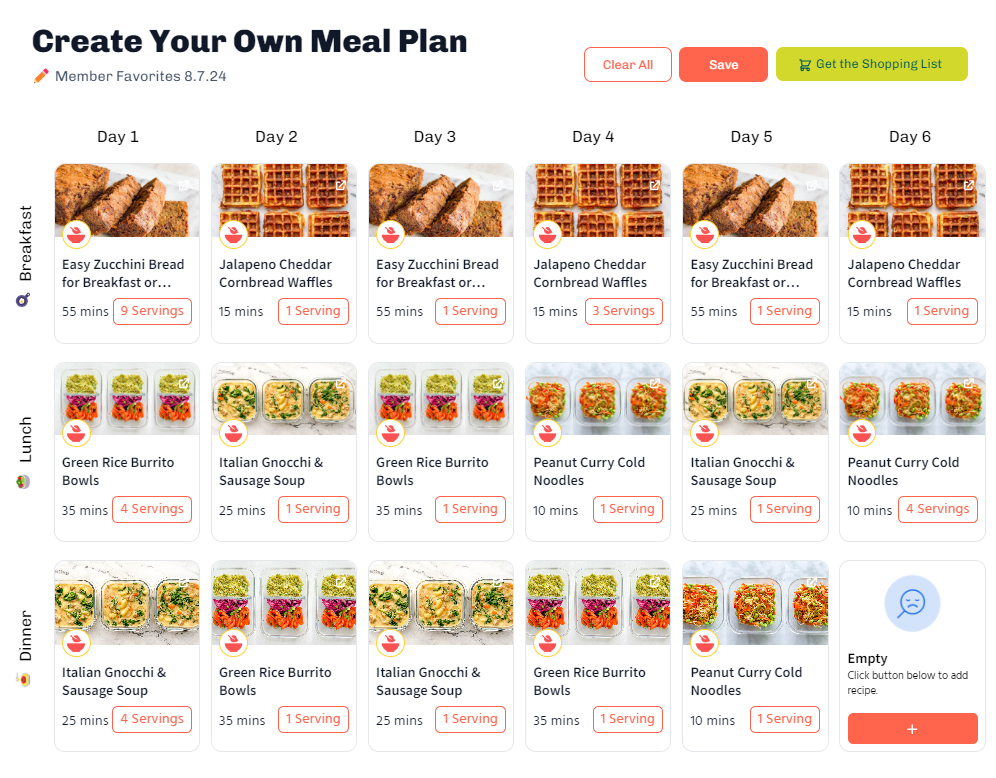Edit the plan name Member Favorites 8.7.24

140,76
